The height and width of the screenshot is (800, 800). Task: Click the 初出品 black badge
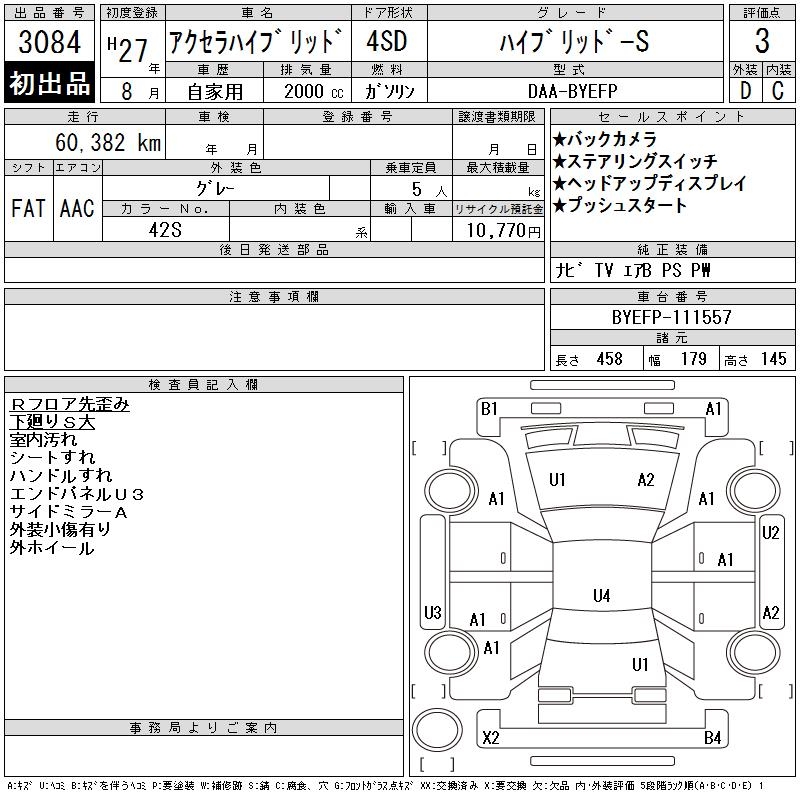pyautogui.click(x=50, y=84)
